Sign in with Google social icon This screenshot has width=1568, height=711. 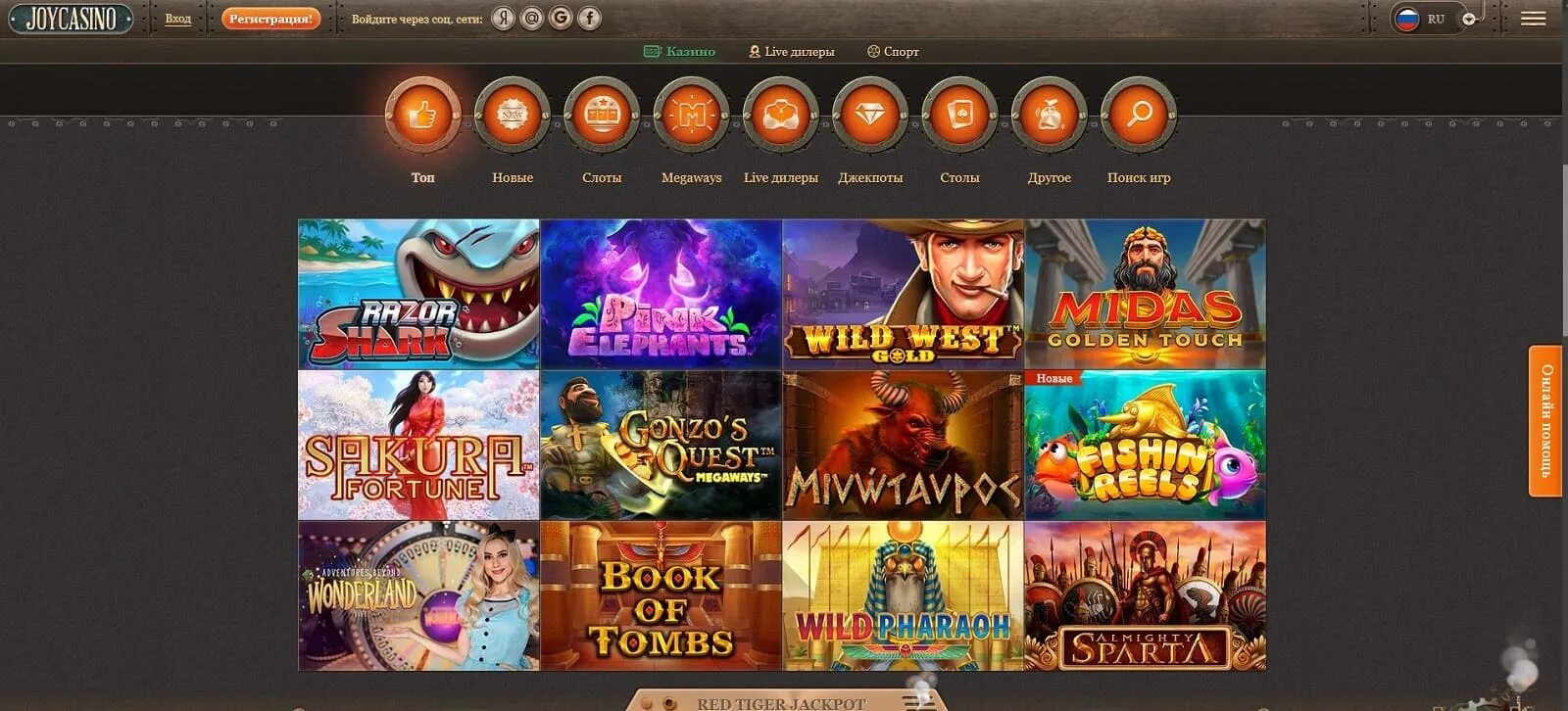[x=561, y=18]
